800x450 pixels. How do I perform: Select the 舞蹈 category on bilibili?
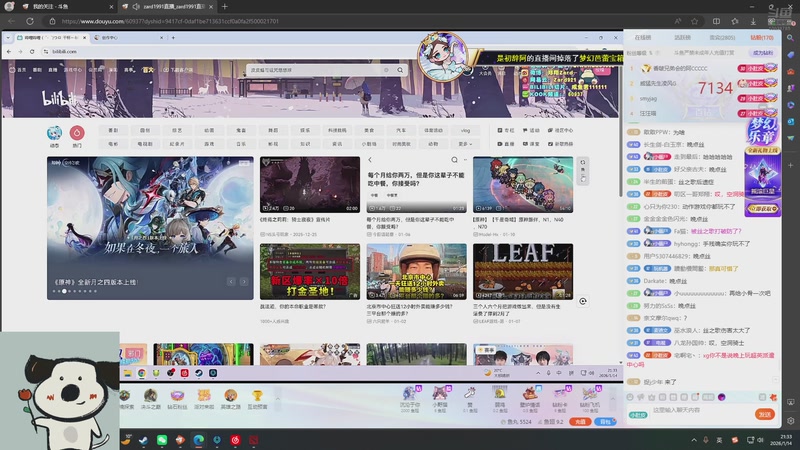point(273,131)
